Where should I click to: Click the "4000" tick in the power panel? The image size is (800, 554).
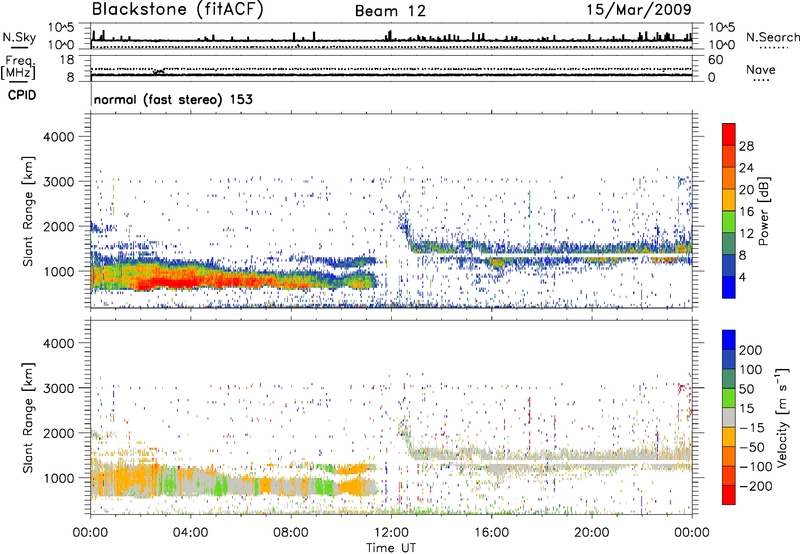(x=59, y=137)
